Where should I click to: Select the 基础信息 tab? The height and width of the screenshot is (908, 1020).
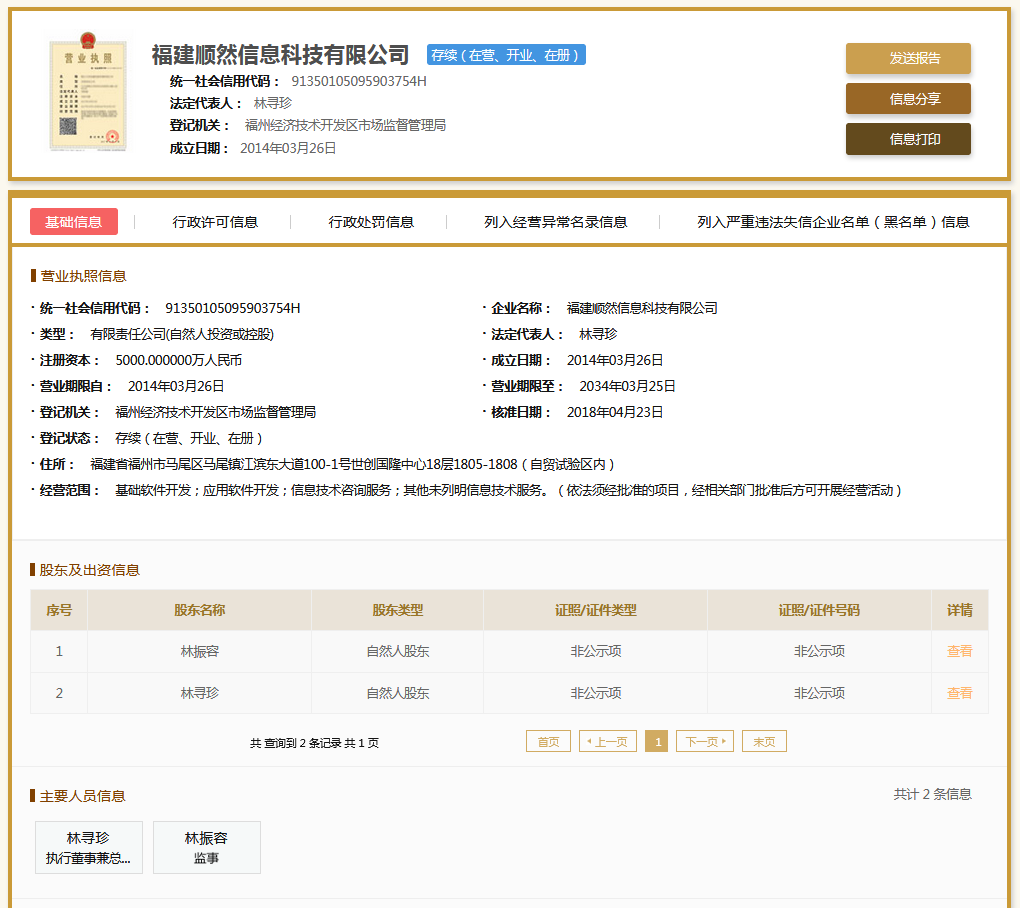[x=74, y=222]
